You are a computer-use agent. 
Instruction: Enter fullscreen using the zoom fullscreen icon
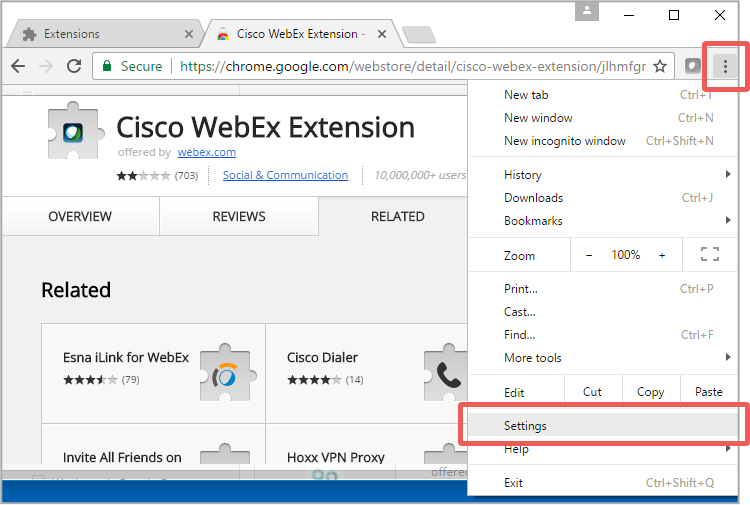(x=710, y=254)
